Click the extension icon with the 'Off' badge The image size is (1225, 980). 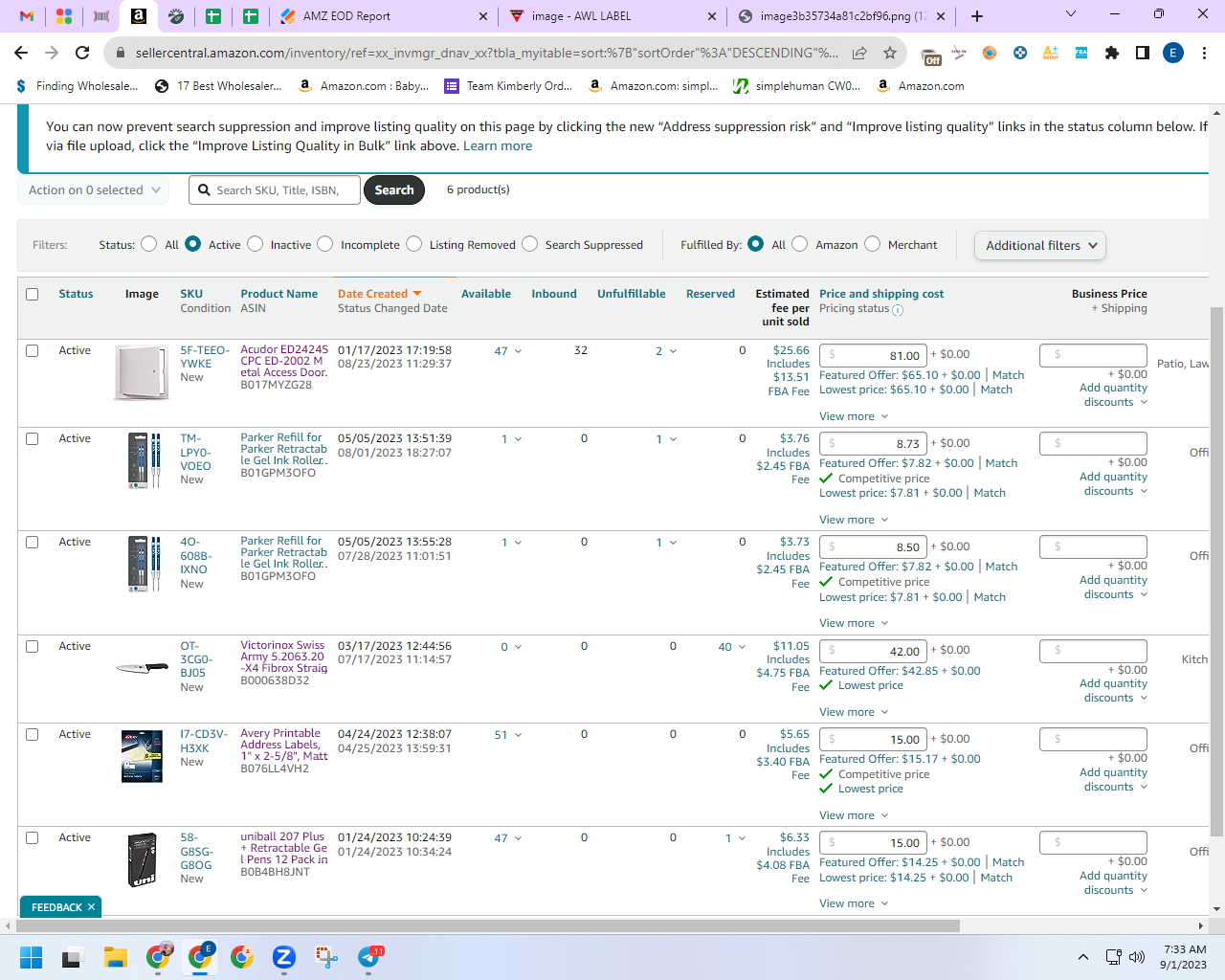(x=930, y=56)
